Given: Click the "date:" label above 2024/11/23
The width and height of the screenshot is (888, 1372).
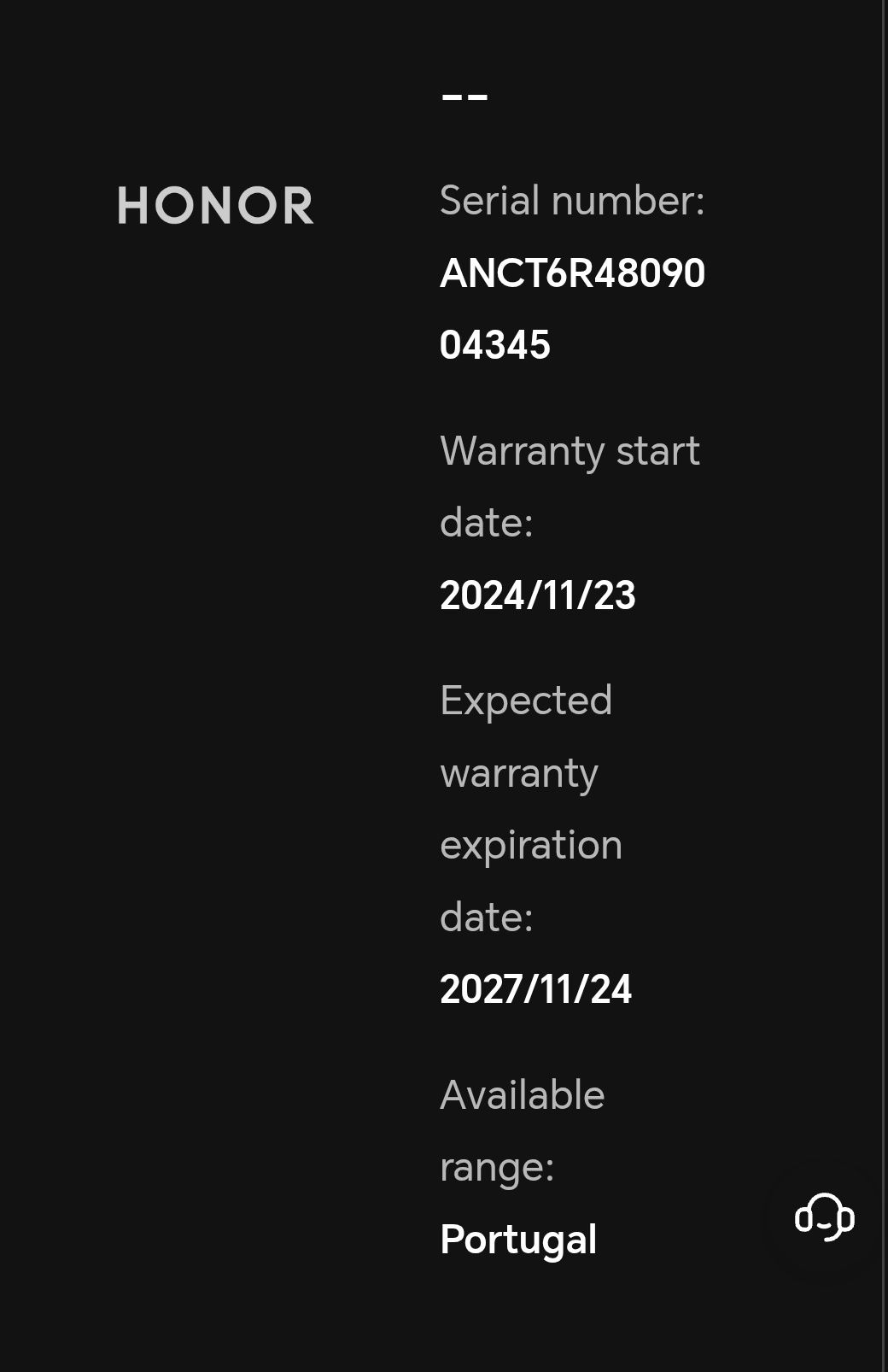Looking at the screenshot, I should 487,523.
